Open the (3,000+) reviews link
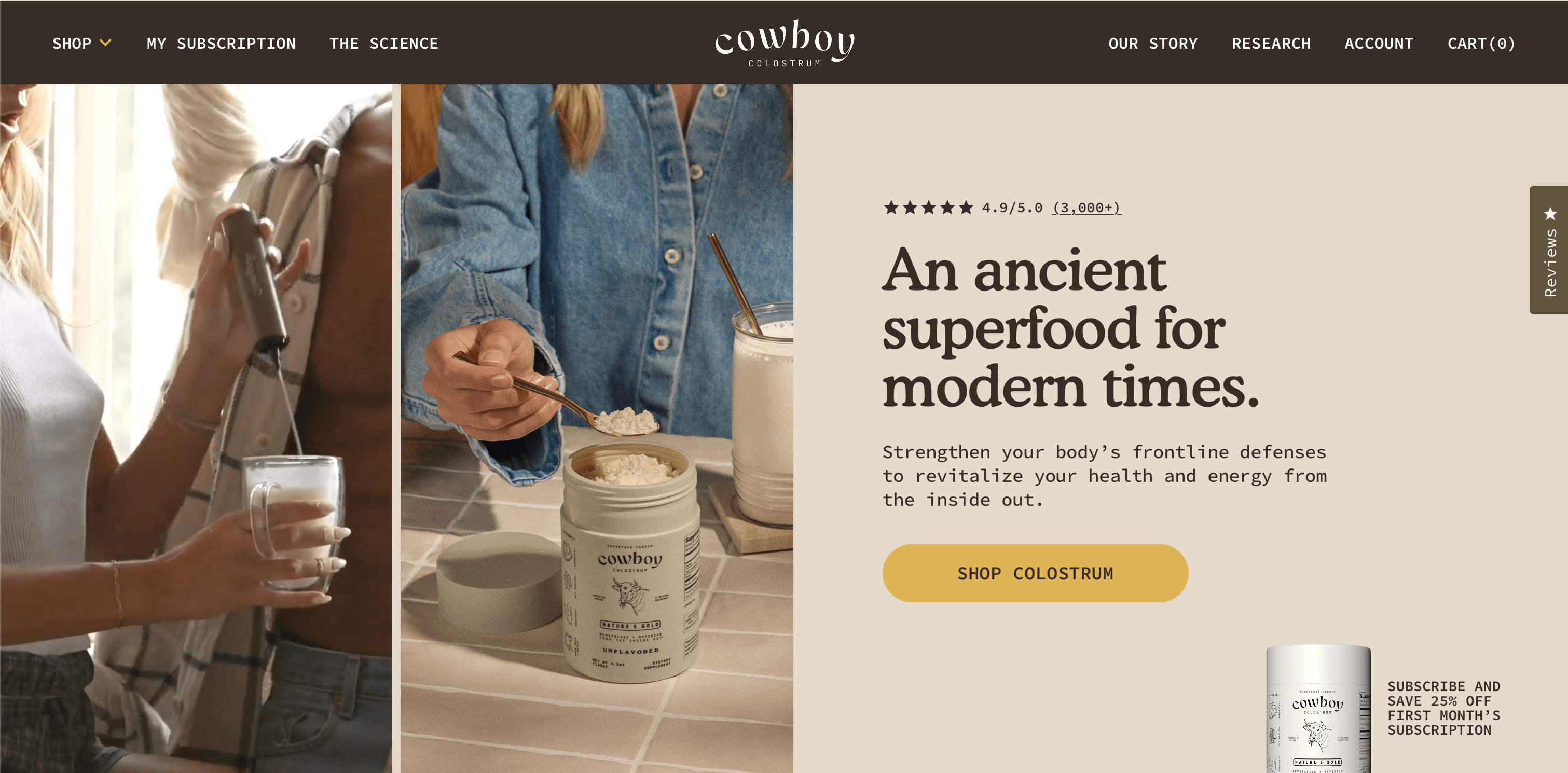 coord(1086,208)
